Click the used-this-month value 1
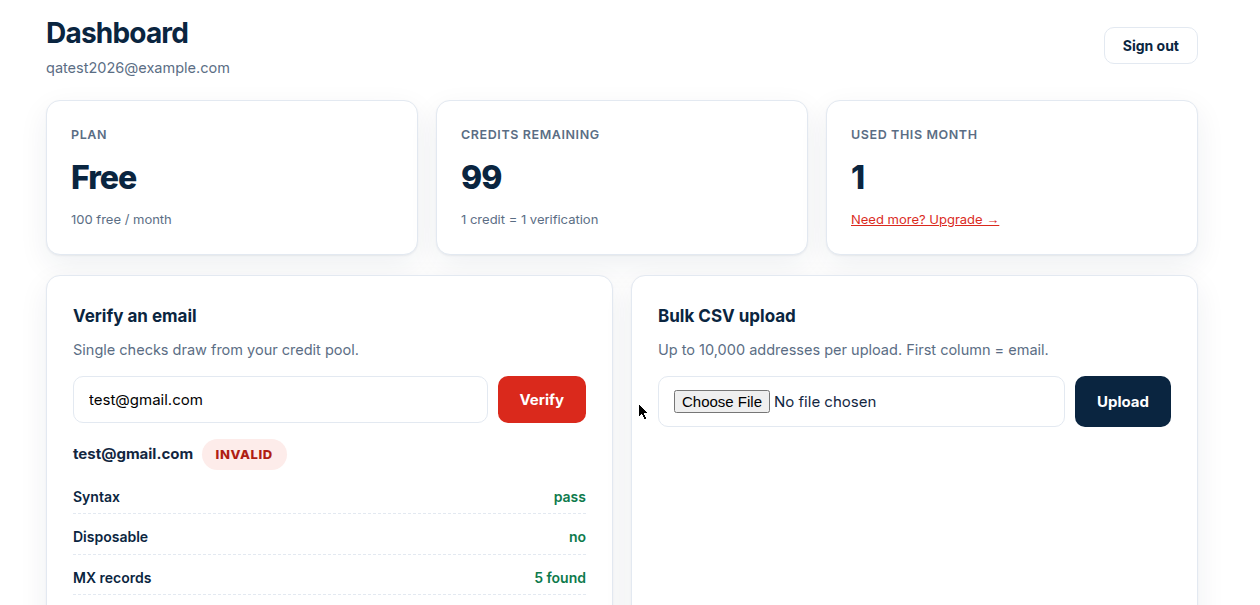The height and width of the screenshot is (605, 1260). [858, 178]
